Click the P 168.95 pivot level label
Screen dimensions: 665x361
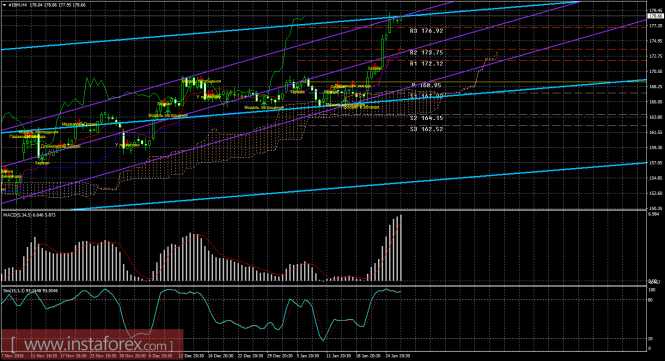[x=426, y=85]
